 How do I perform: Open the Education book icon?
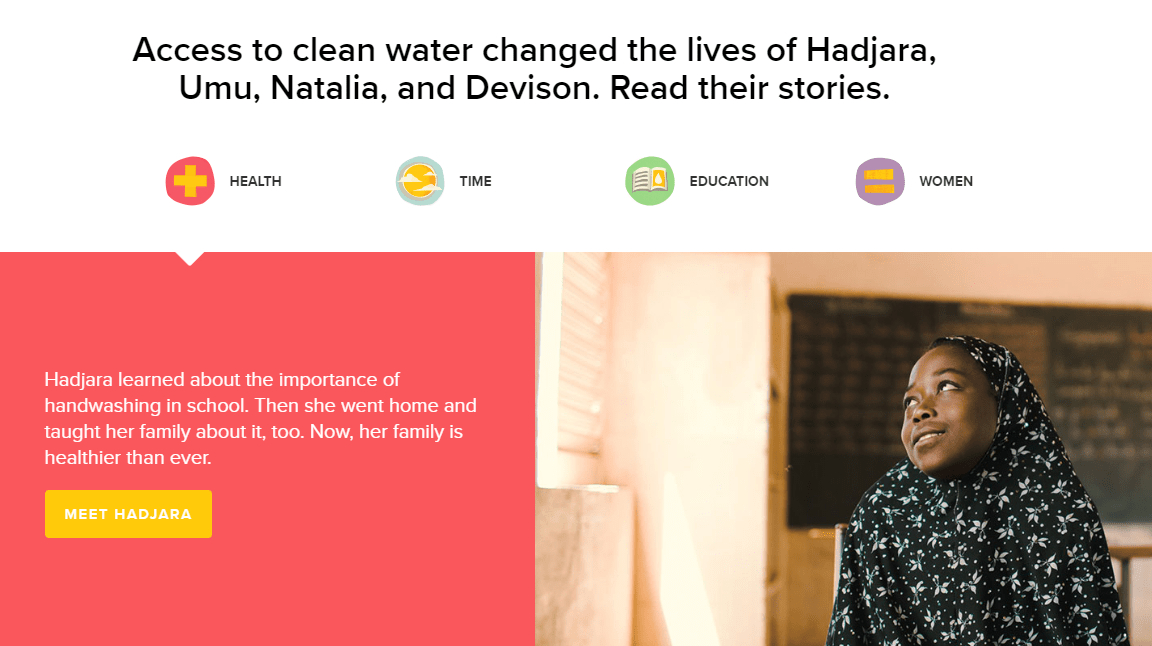coord(649,181)
